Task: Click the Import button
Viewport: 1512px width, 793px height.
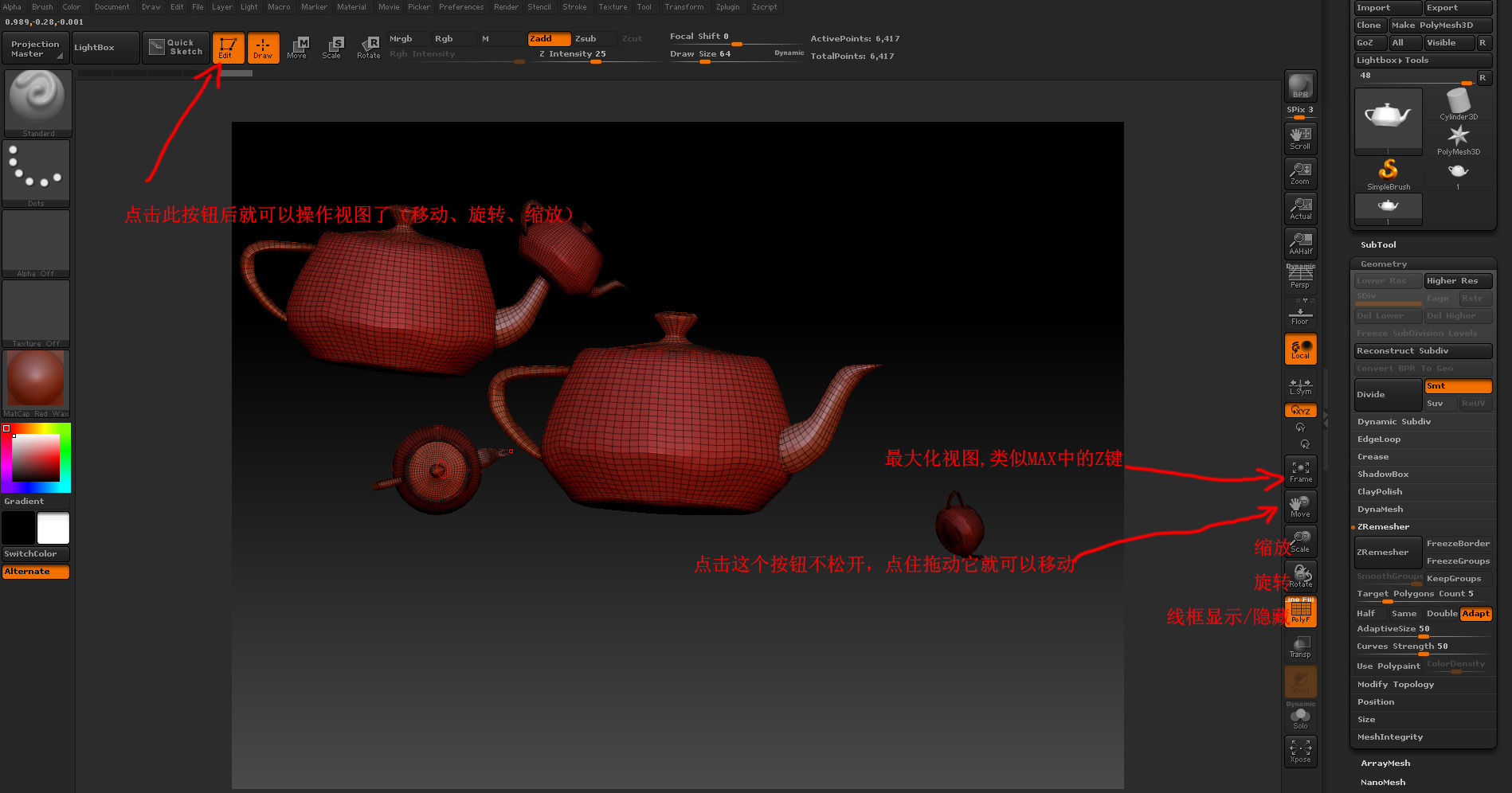Action: [1389, 8]
